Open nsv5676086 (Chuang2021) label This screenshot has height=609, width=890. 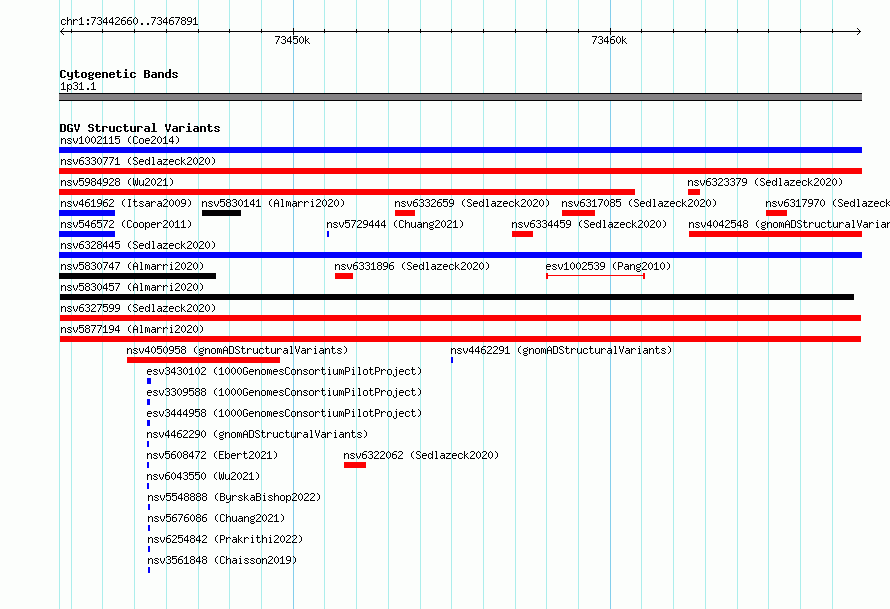click(x=216, y=518)
